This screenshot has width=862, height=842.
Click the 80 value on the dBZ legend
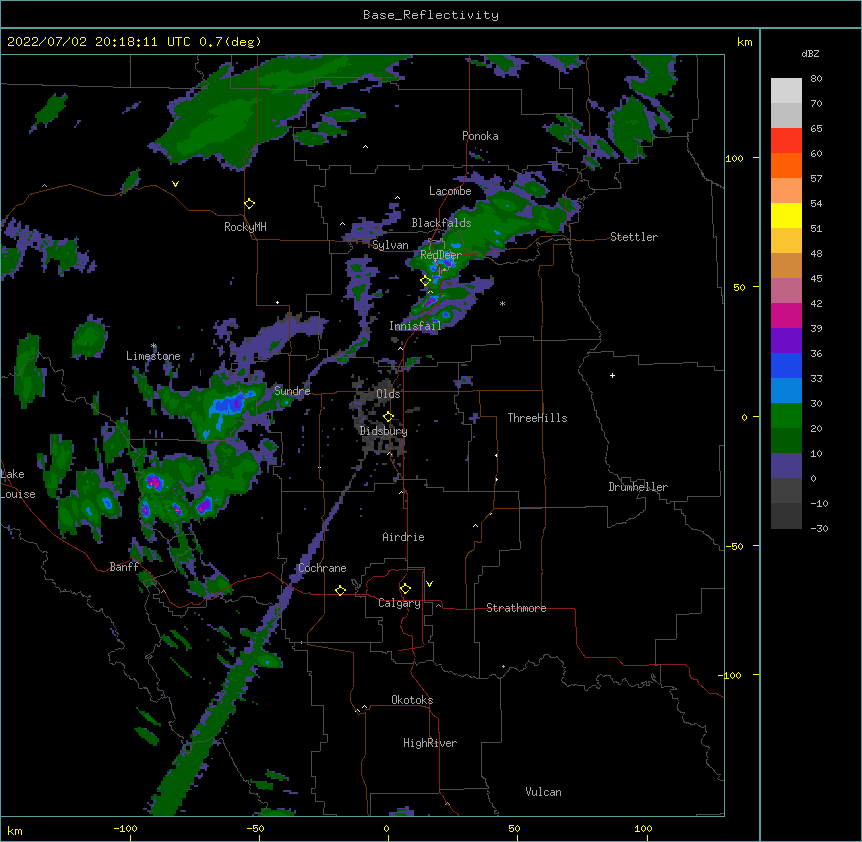point(816,79)
